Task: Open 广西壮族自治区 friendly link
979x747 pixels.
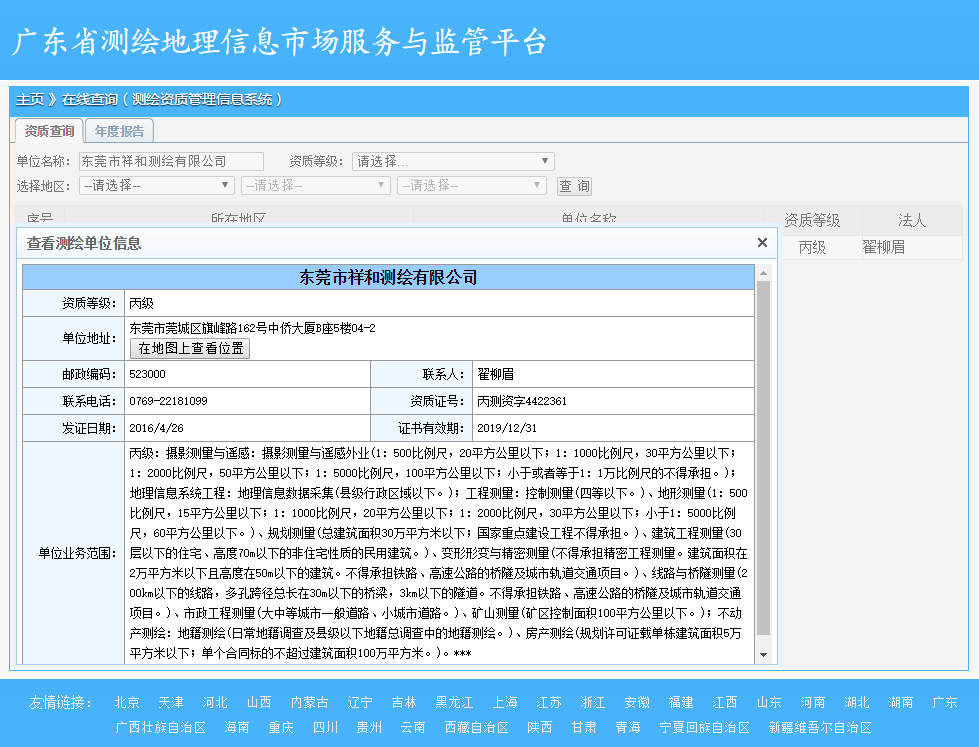Action: click(160, 727)
